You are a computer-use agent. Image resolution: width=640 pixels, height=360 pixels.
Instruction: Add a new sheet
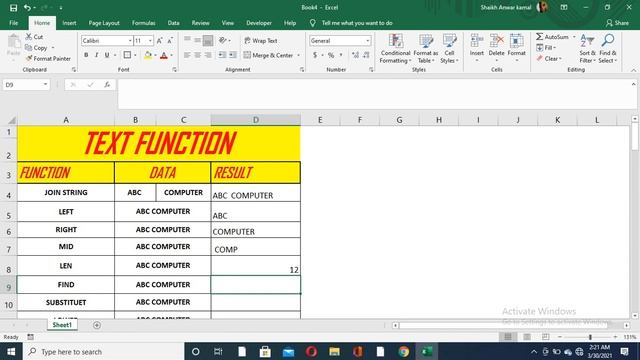point(97,325)
